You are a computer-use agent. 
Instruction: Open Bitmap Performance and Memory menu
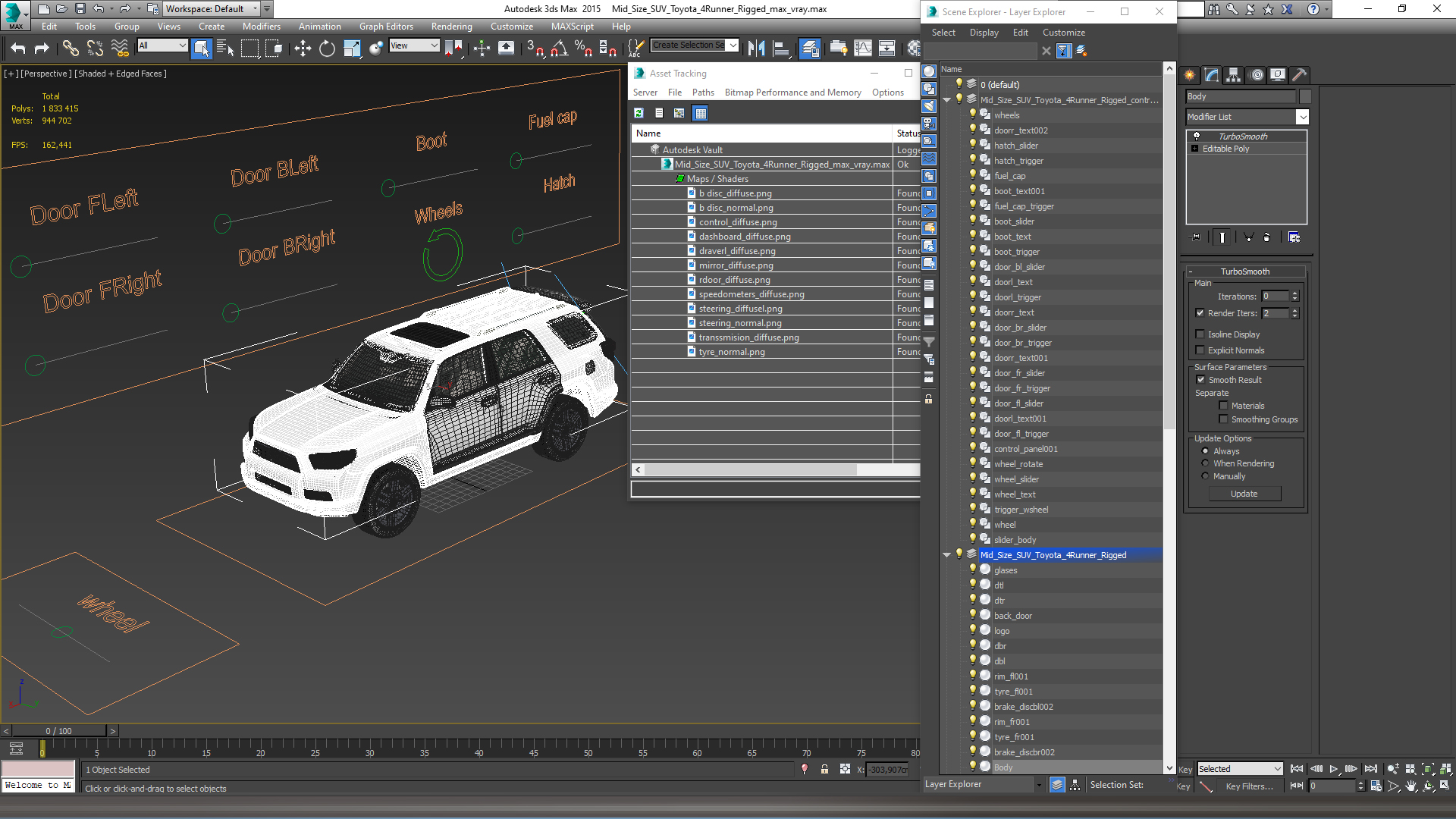click(x=792, y=93)
